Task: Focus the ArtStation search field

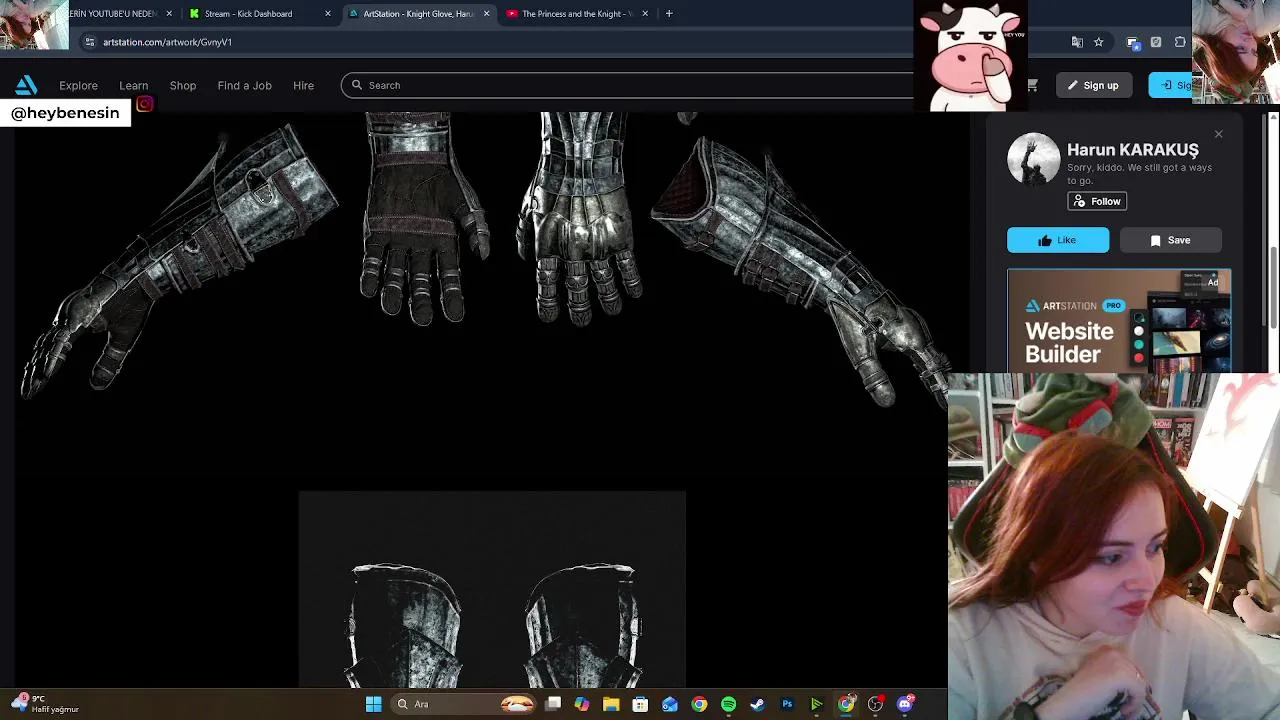Action: (x=630, y=85)
